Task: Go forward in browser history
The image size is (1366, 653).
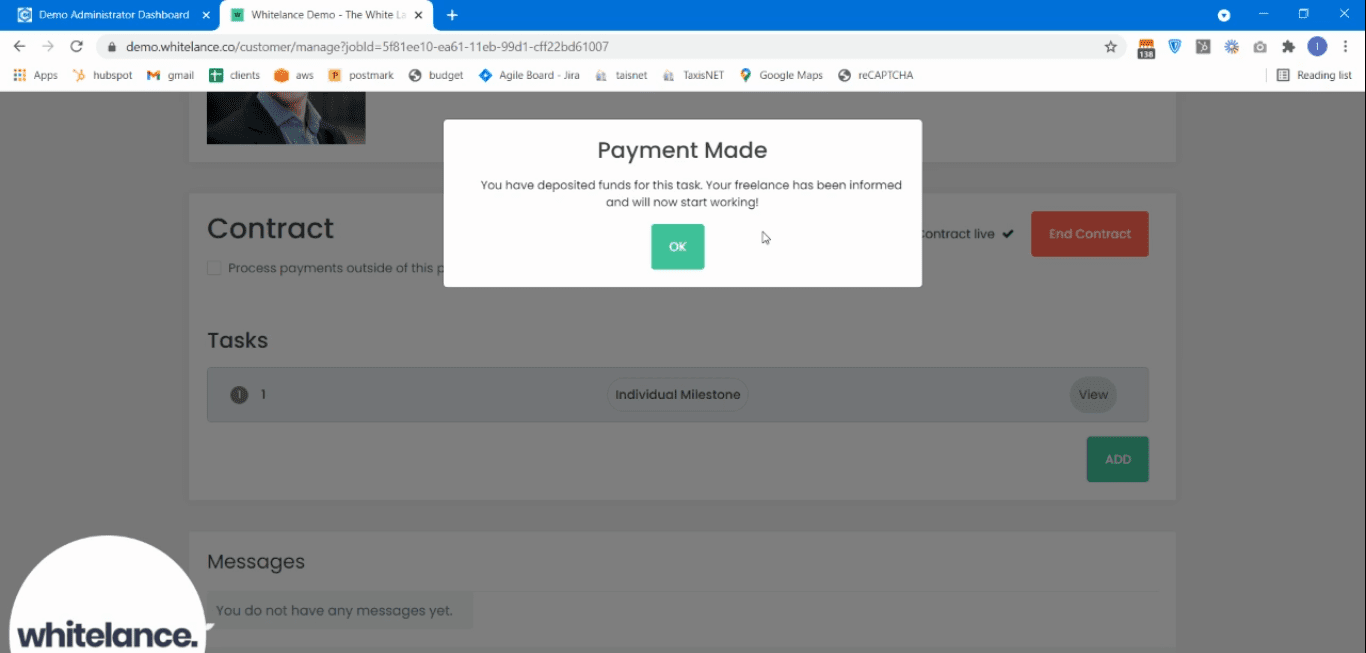Action: coord(47,47)
